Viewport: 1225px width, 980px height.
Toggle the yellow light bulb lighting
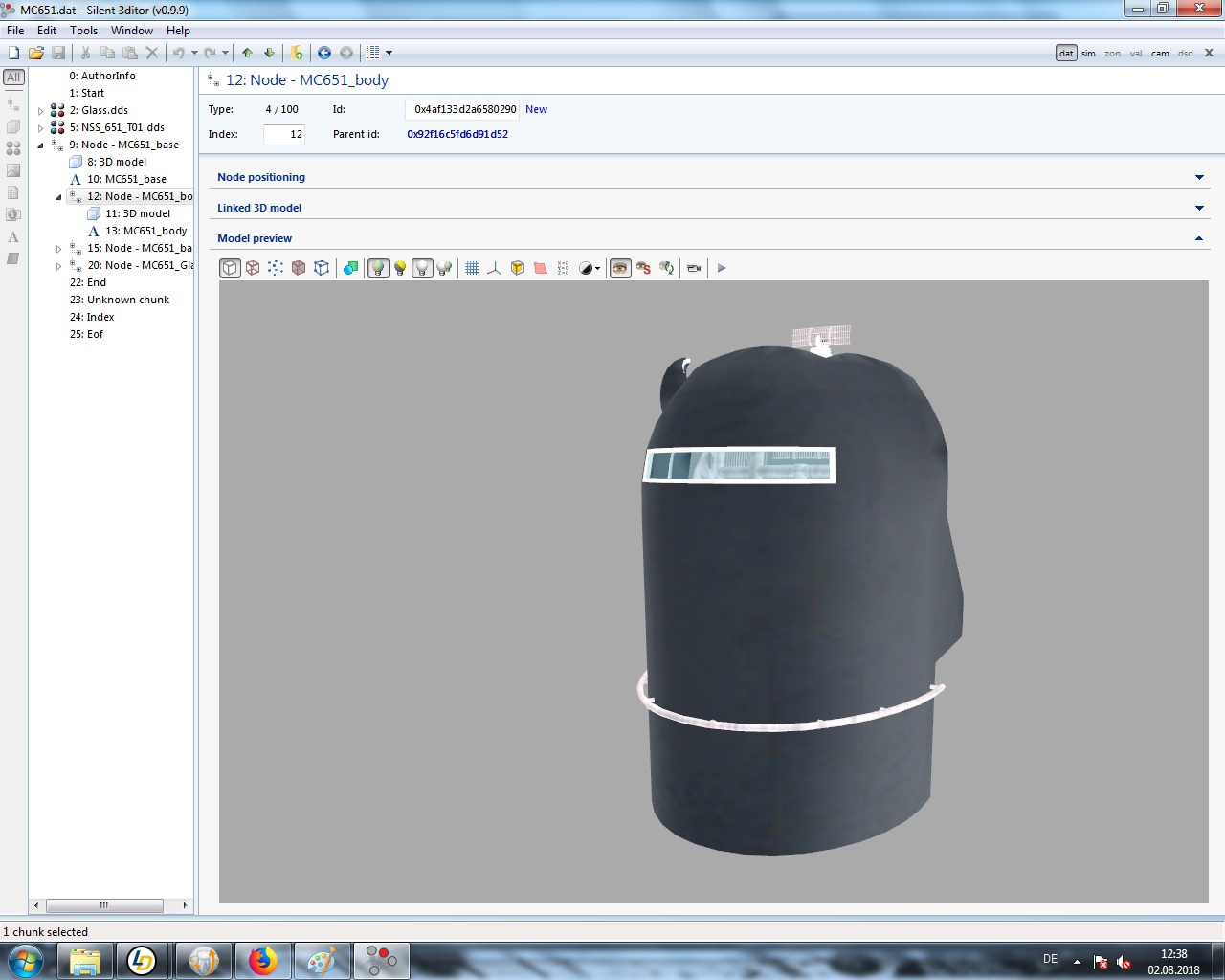(400, 268)
